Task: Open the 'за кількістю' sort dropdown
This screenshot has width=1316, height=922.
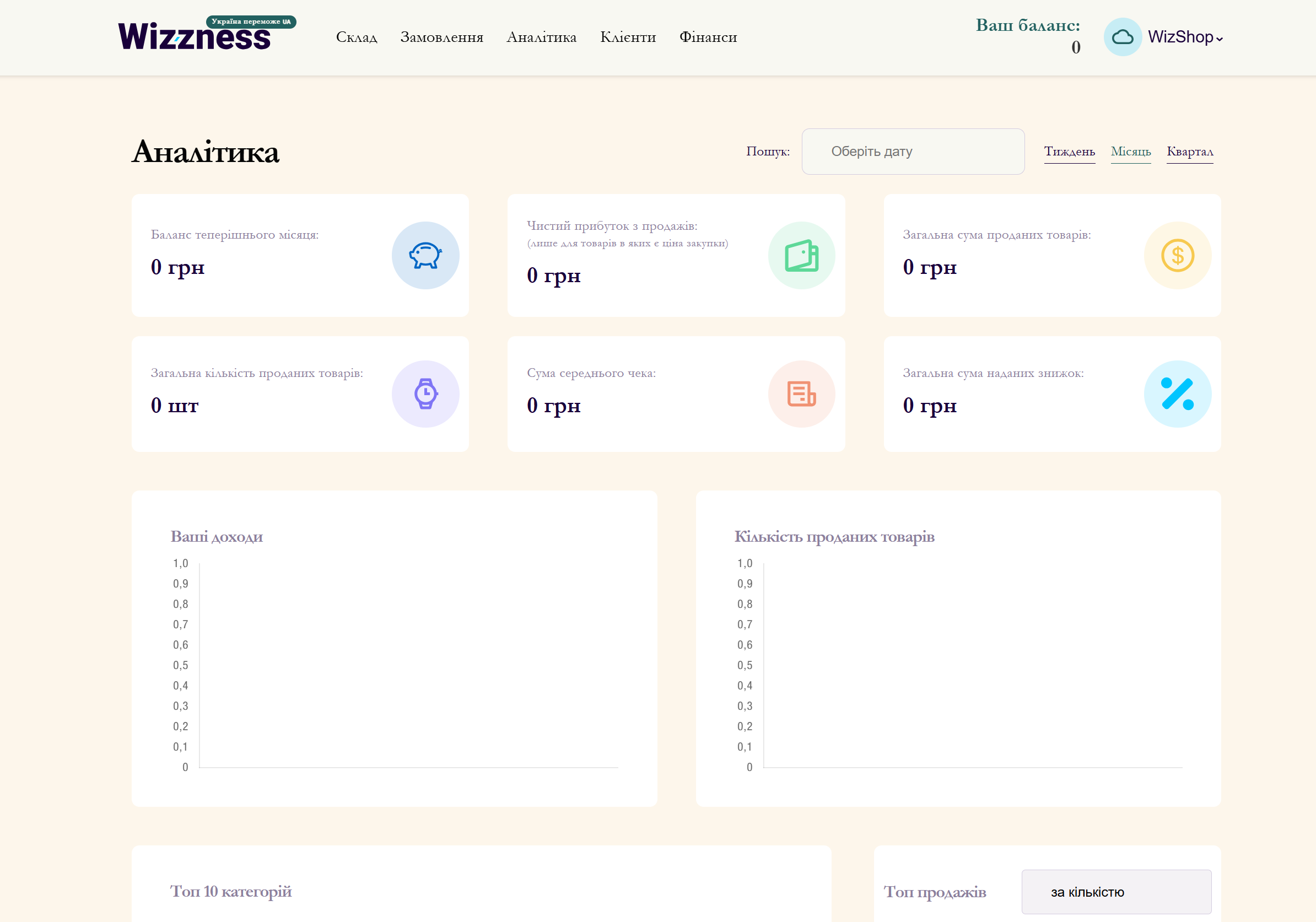Action: point(1116,892)
